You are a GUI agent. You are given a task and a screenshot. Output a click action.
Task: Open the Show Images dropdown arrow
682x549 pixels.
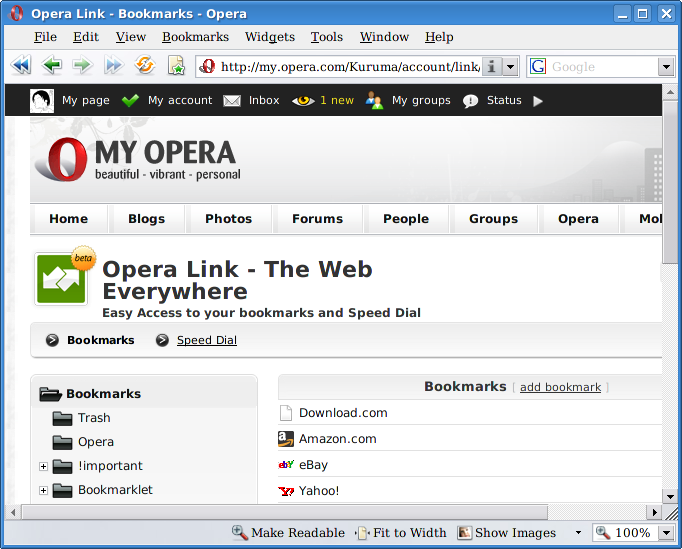[x=578, y=532]
